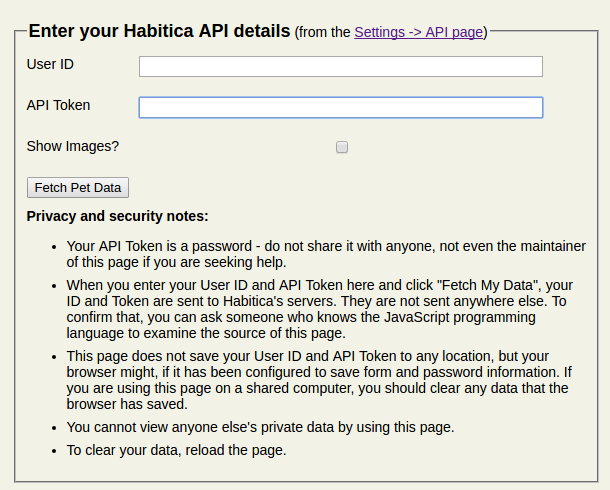Click the Show Images? label
This screenshot has width=610, height=490.
tap(73, 146)
